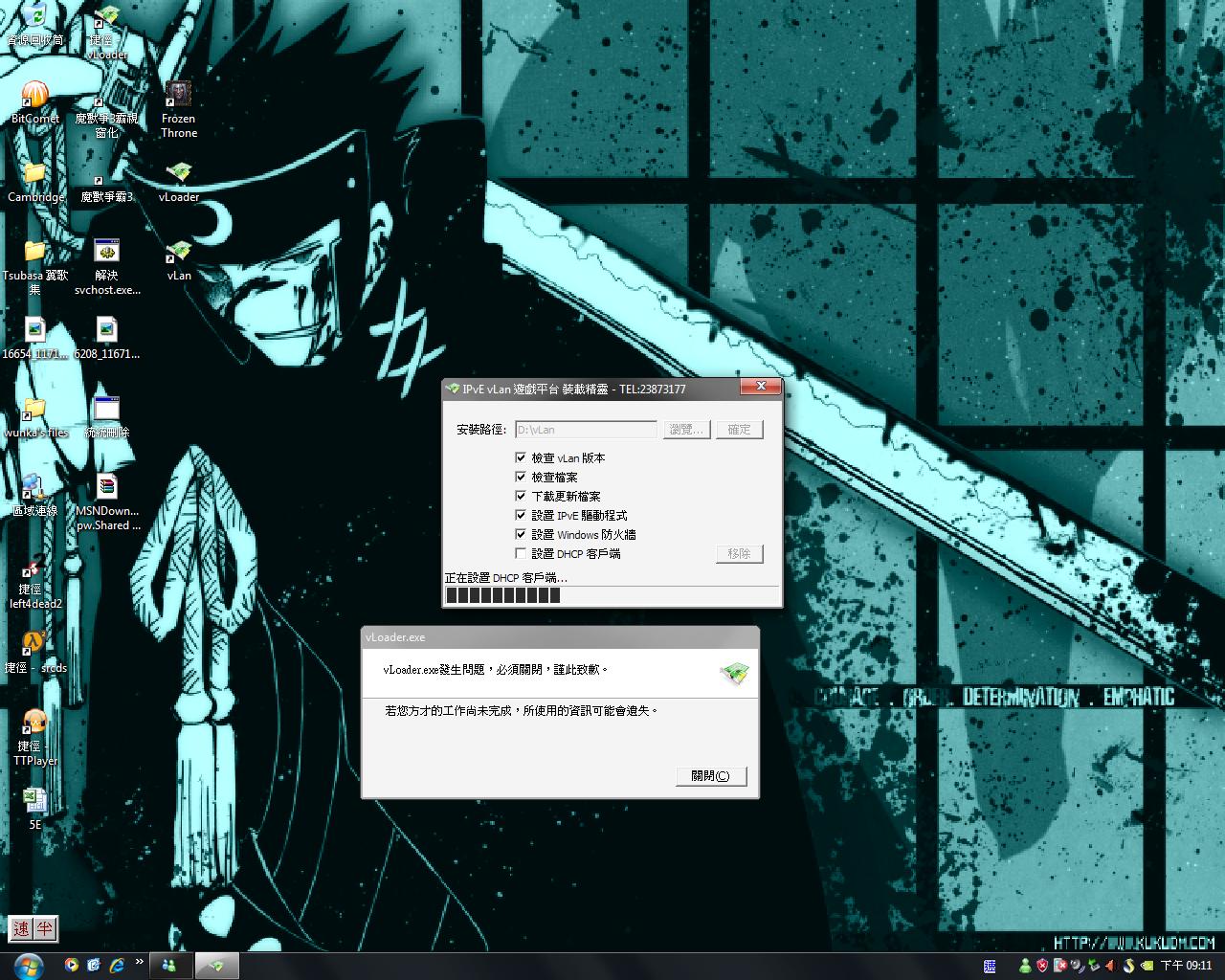Click the 安裝路徑 D:\vLan input field

(586, 430)
